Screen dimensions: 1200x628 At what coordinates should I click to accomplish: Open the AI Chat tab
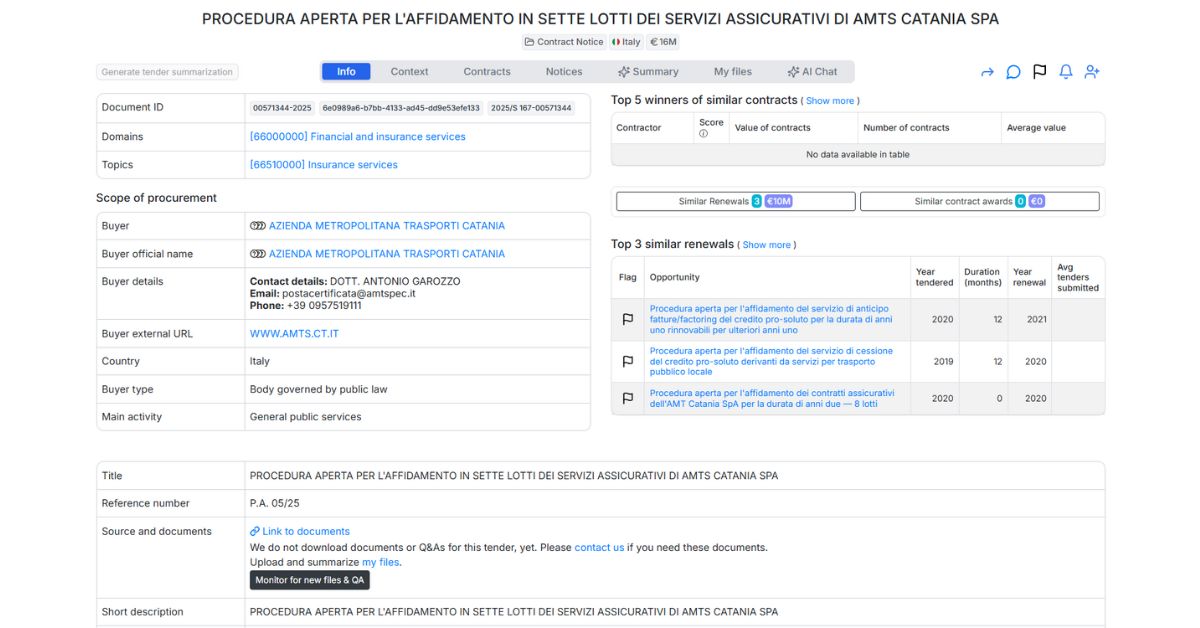(x=812, y=72)
